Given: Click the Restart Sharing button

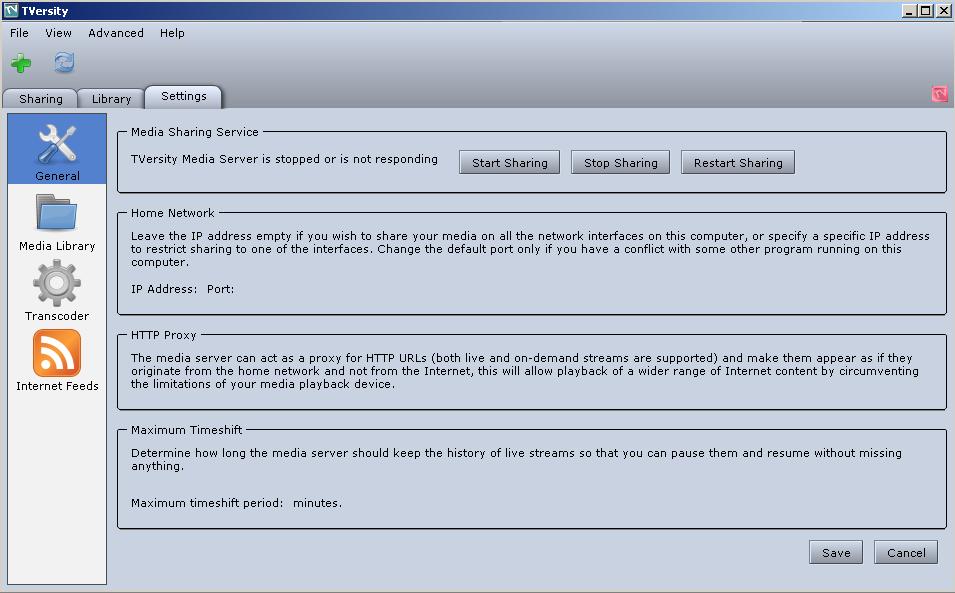Looking at the screenshot, I should [738, 163].
